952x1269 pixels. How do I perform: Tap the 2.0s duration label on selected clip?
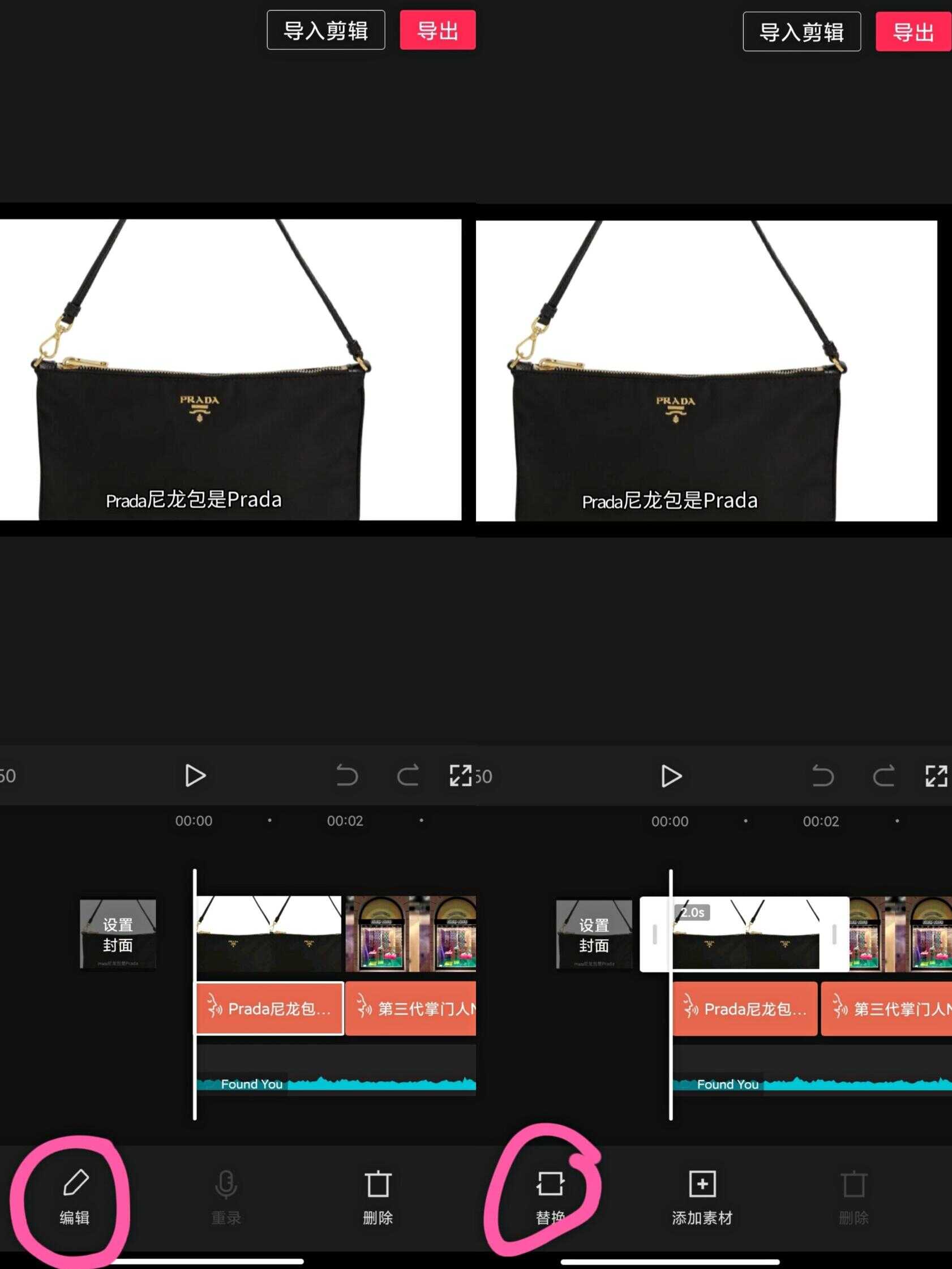[693, 912]
